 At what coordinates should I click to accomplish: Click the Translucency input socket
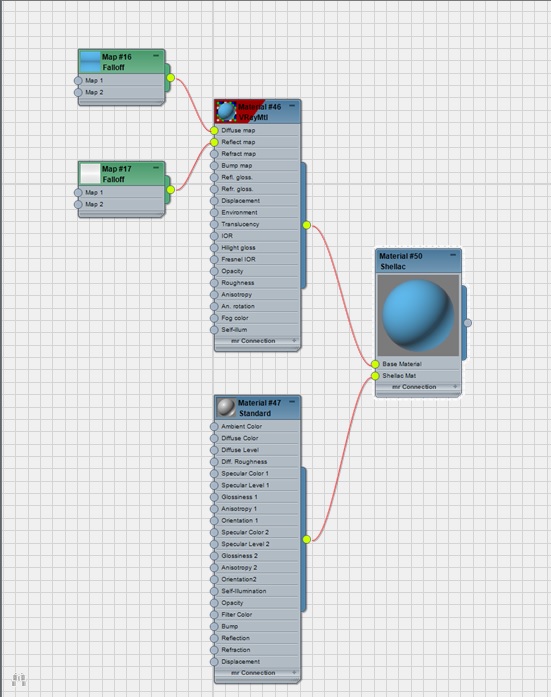tap(214, 224)
